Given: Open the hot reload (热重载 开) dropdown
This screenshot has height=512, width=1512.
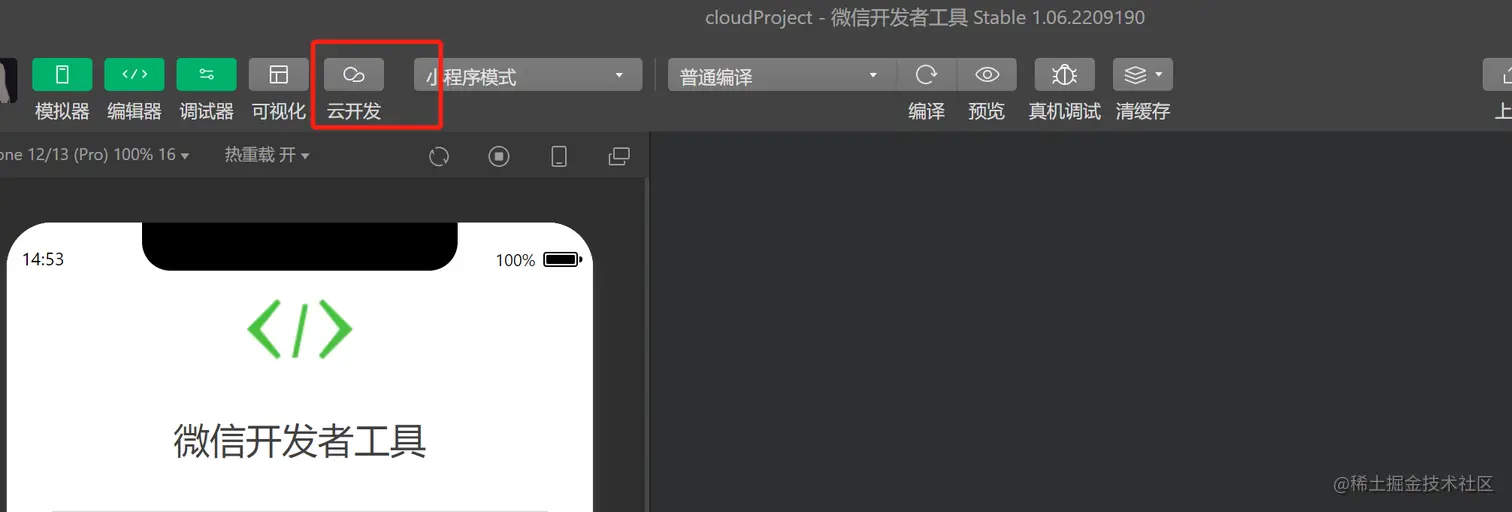Looking at the screenshot, I should [x=267, y=155].
